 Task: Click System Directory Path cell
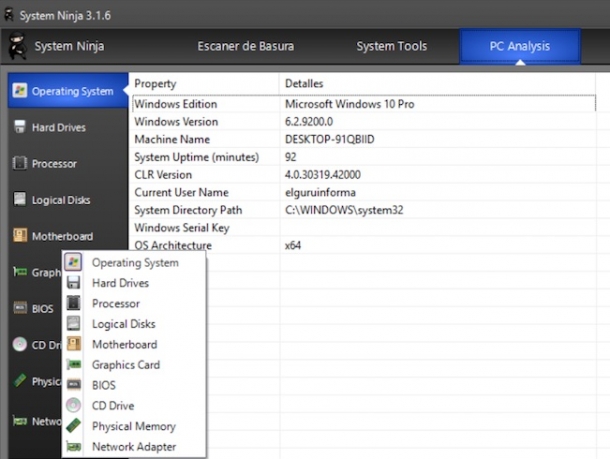point(188,210)
